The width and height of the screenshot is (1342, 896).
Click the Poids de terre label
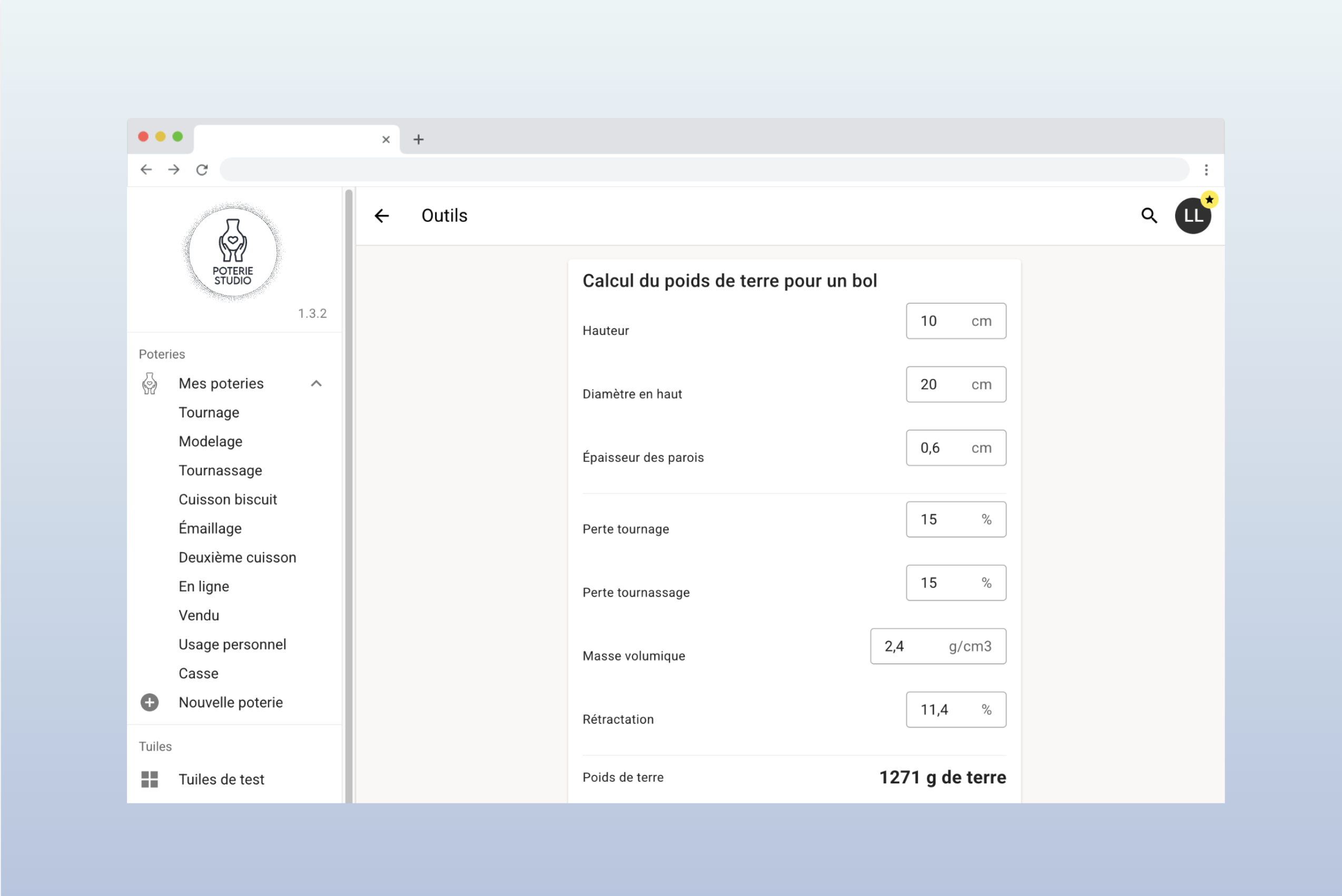pos(623,777)
